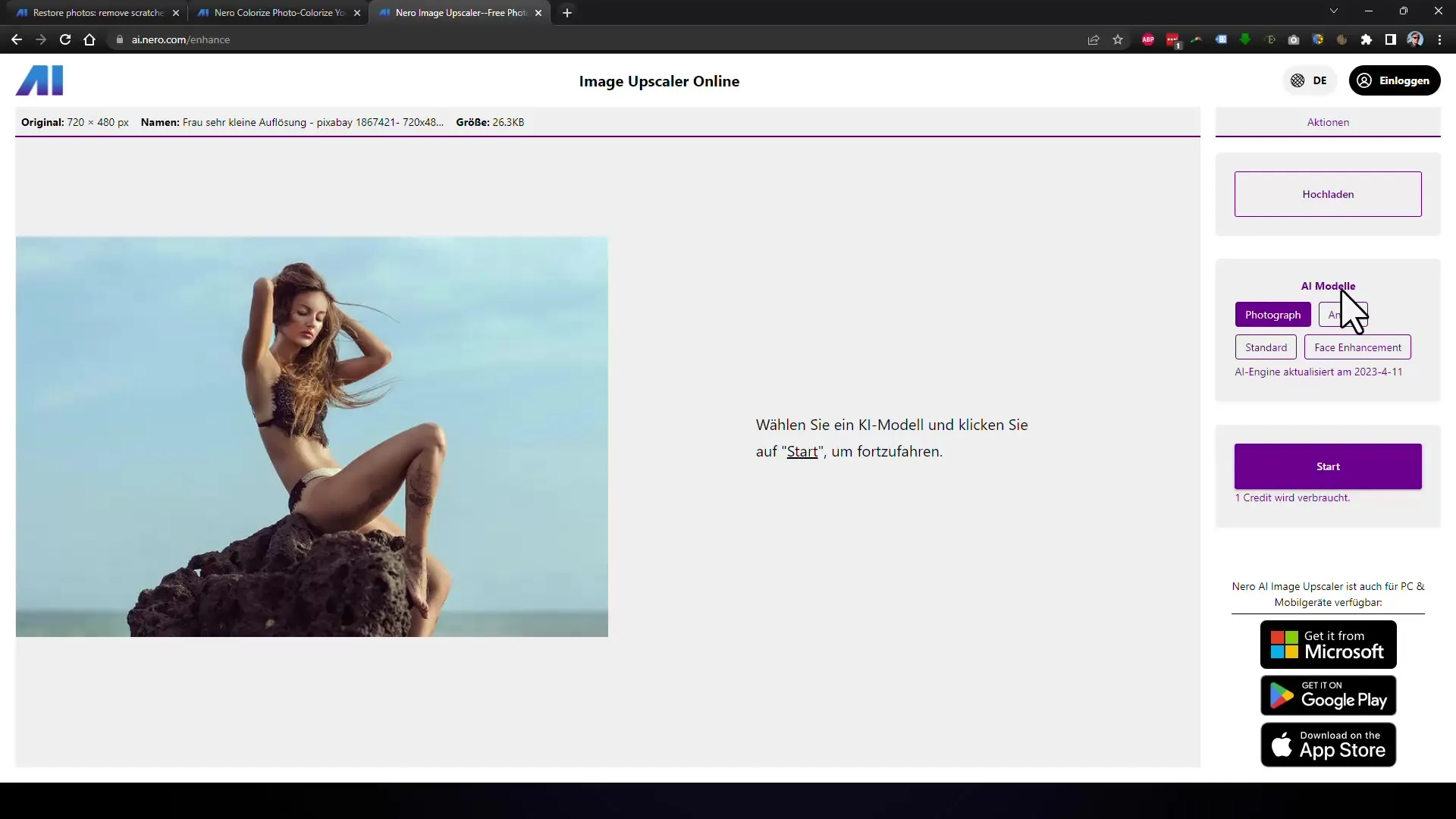Select the Standard enhancement toggle

point(1266,347)
